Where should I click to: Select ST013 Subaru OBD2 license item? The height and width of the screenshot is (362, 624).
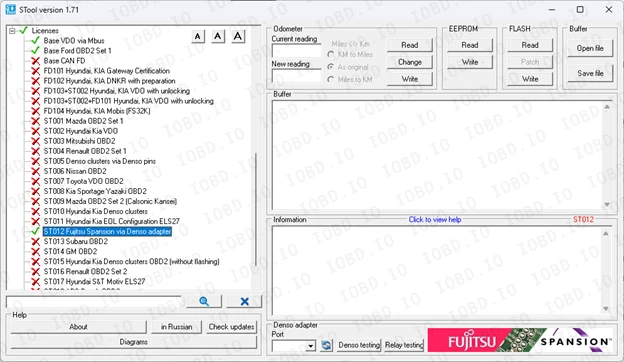[x=76, y=241]
